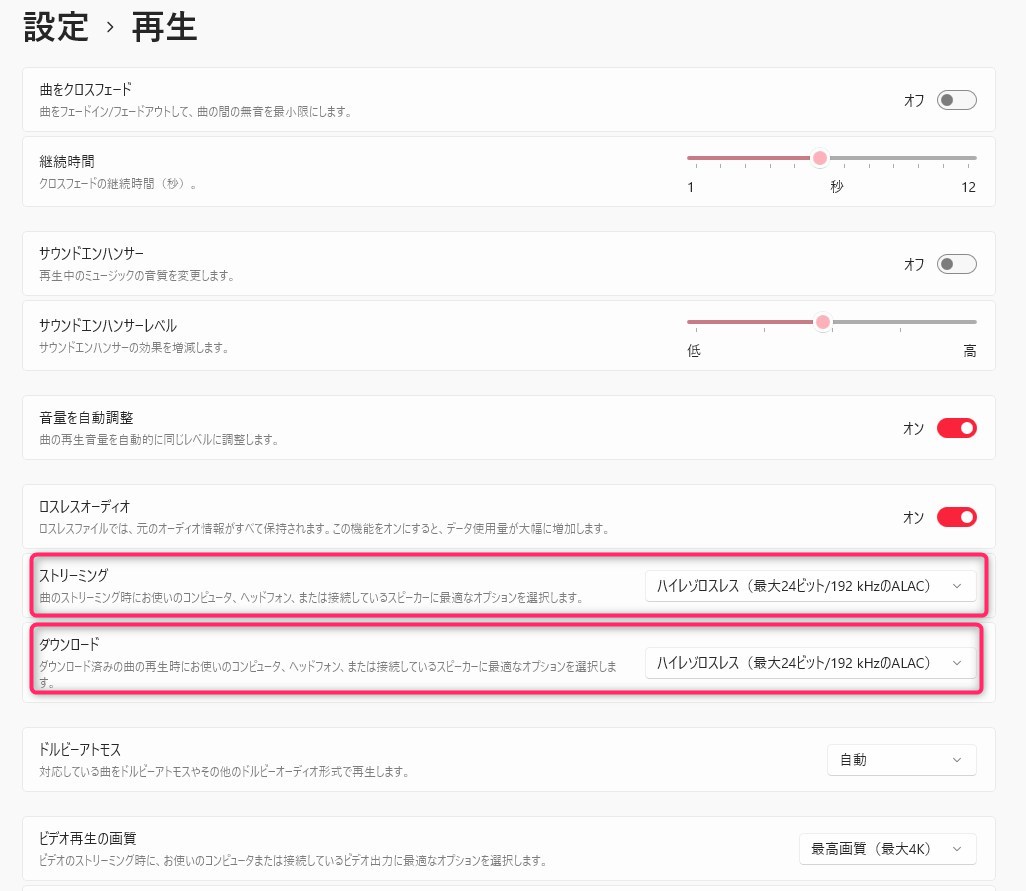The height and width of the screenshot is (891, 1026).
Task: Click the サウンドエンハンサーレベル slider handle
Action: 823,322
